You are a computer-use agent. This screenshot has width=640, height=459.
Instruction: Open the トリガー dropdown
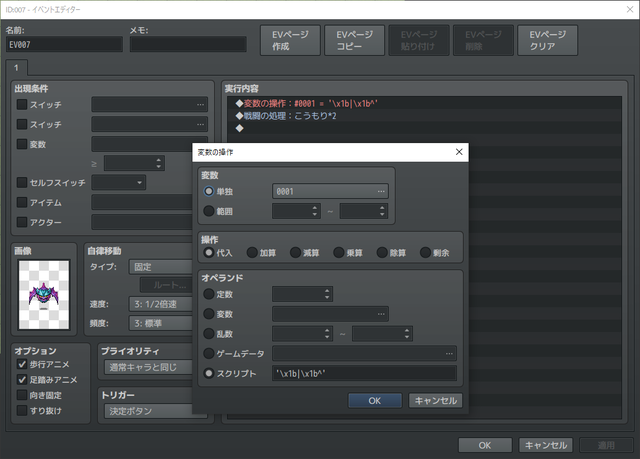[x=148, y=411]
